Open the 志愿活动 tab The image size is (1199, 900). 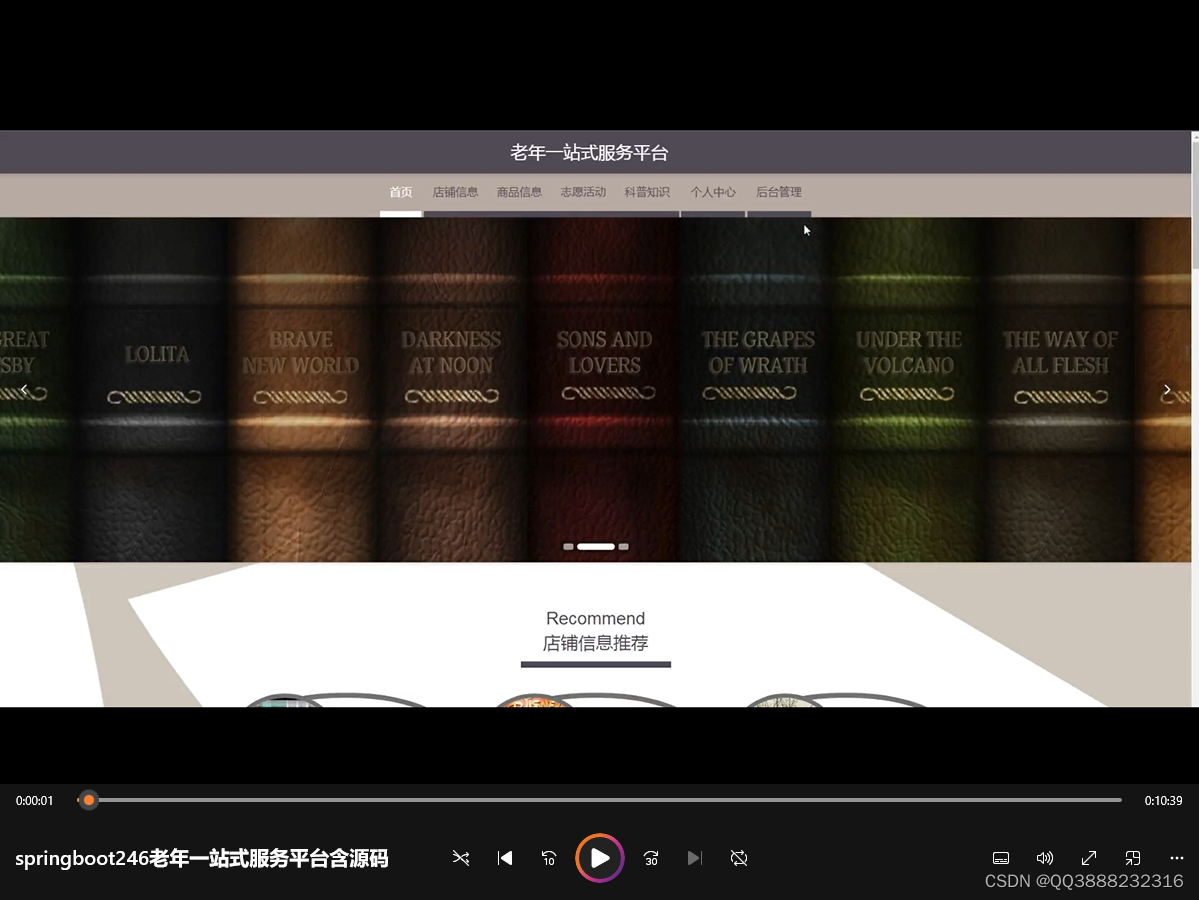(x=583, y=192)
